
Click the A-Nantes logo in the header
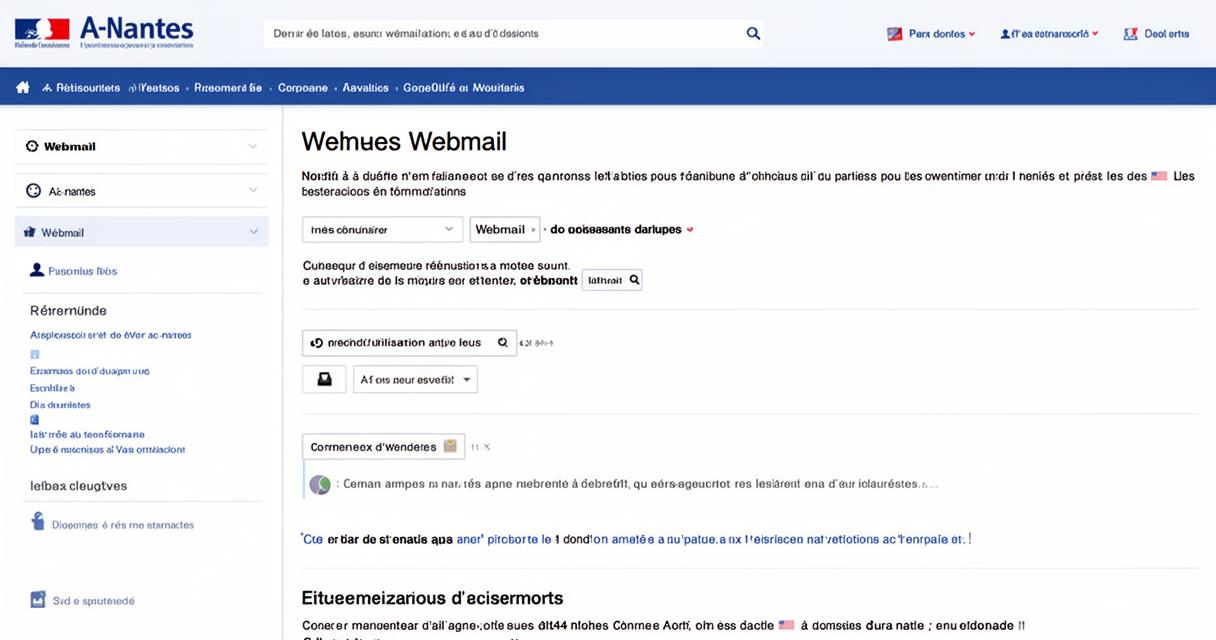[104, 32]
